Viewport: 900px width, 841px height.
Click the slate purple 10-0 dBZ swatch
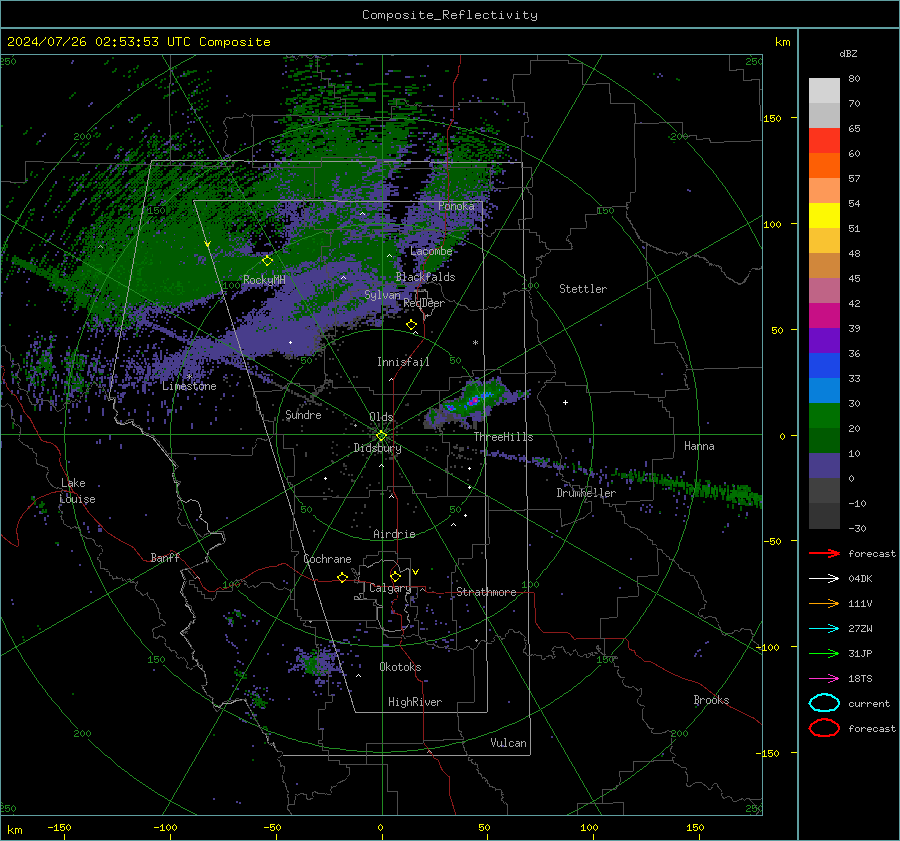824,466
